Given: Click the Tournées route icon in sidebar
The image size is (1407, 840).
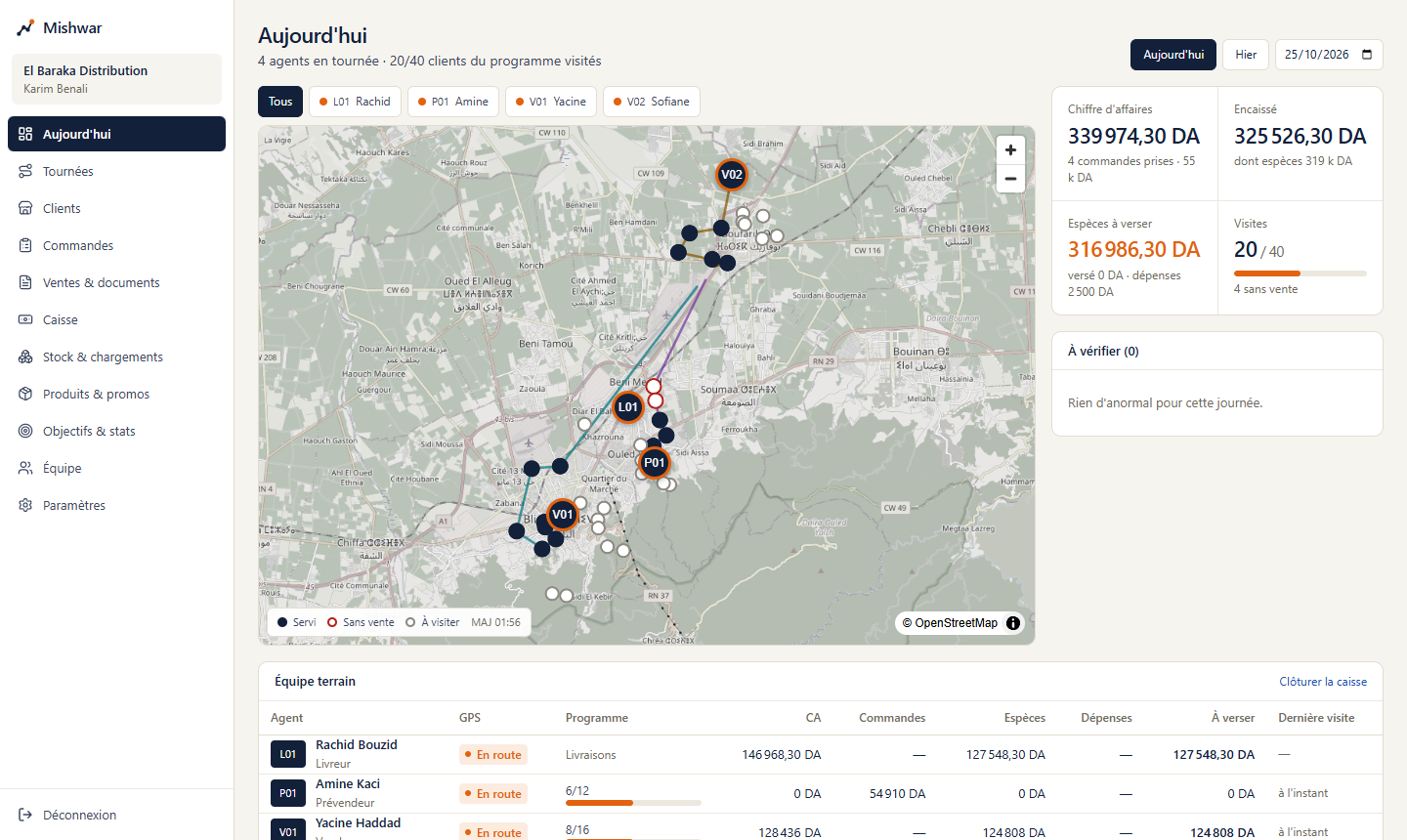Looking at the screenshot, I should click(25, 171).
